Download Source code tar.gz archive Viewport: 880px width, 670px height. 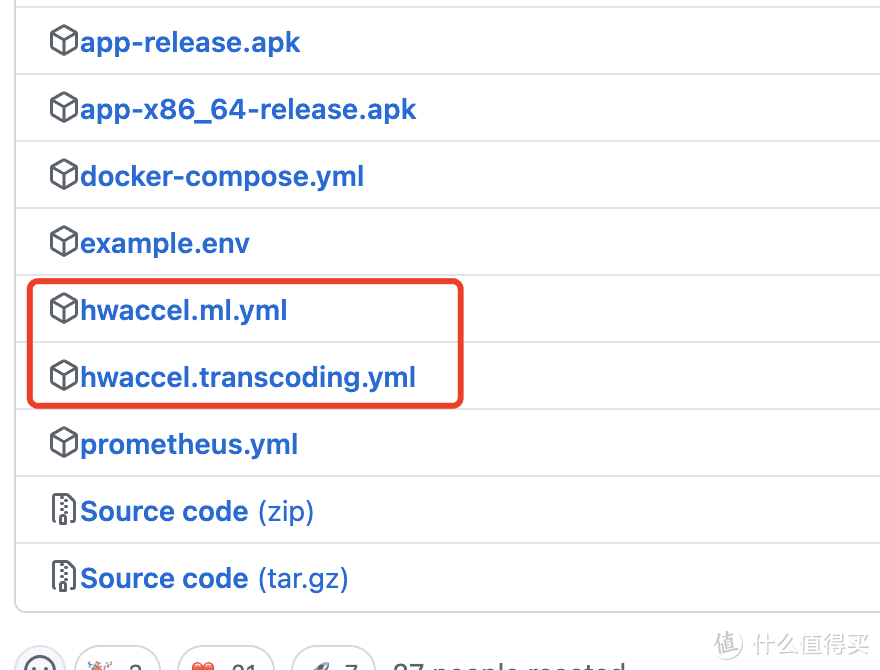click(x=214, y=579)
